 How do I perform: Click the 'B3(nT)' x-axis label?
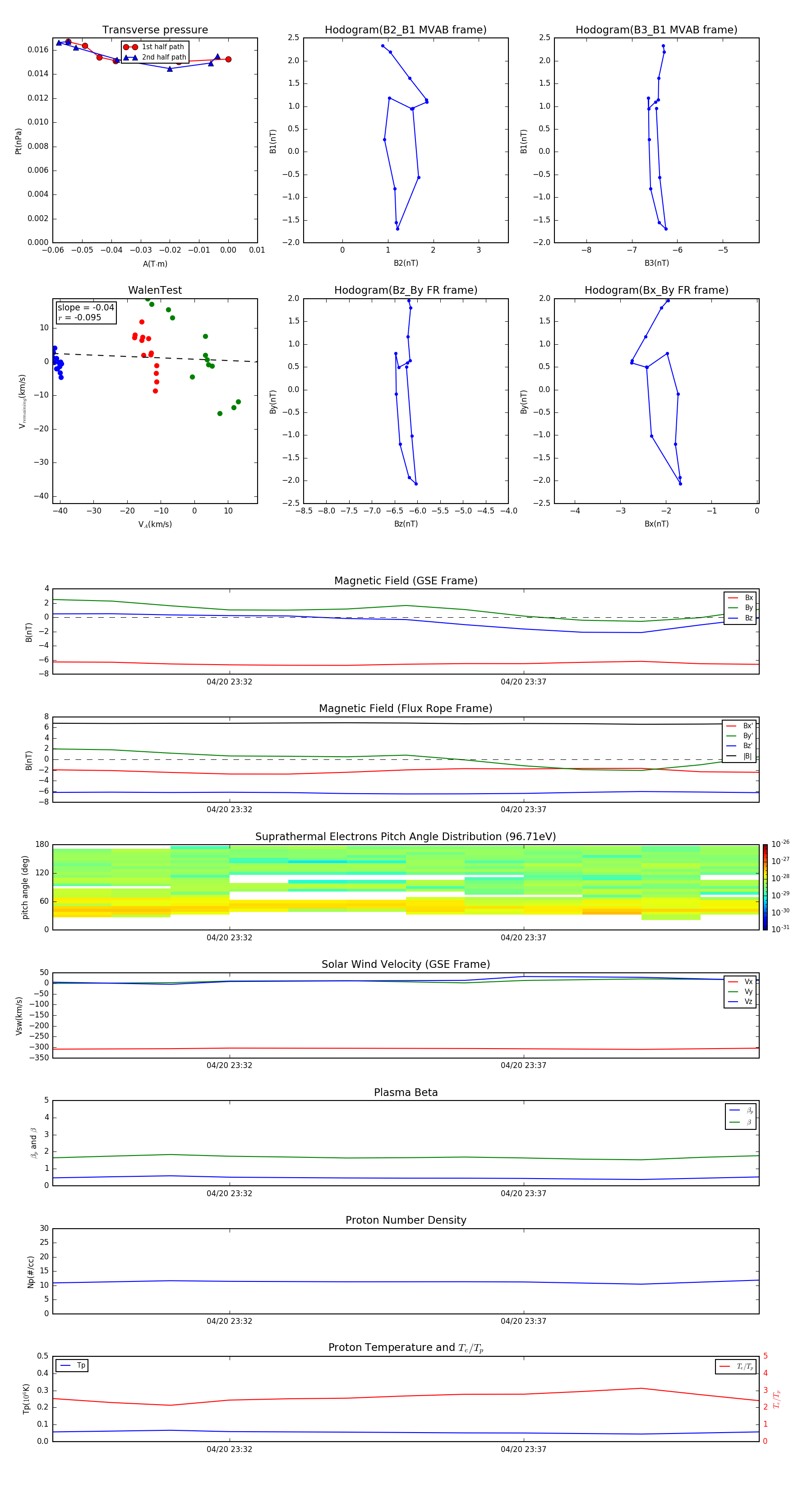(x=656, y=263)
